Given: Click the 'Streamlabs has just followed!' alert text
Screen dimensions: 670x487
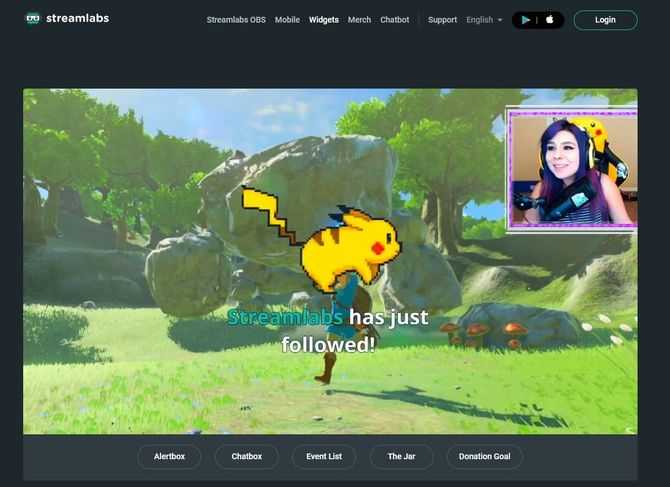Looking at the screenshot, I should tap(328, 331).
